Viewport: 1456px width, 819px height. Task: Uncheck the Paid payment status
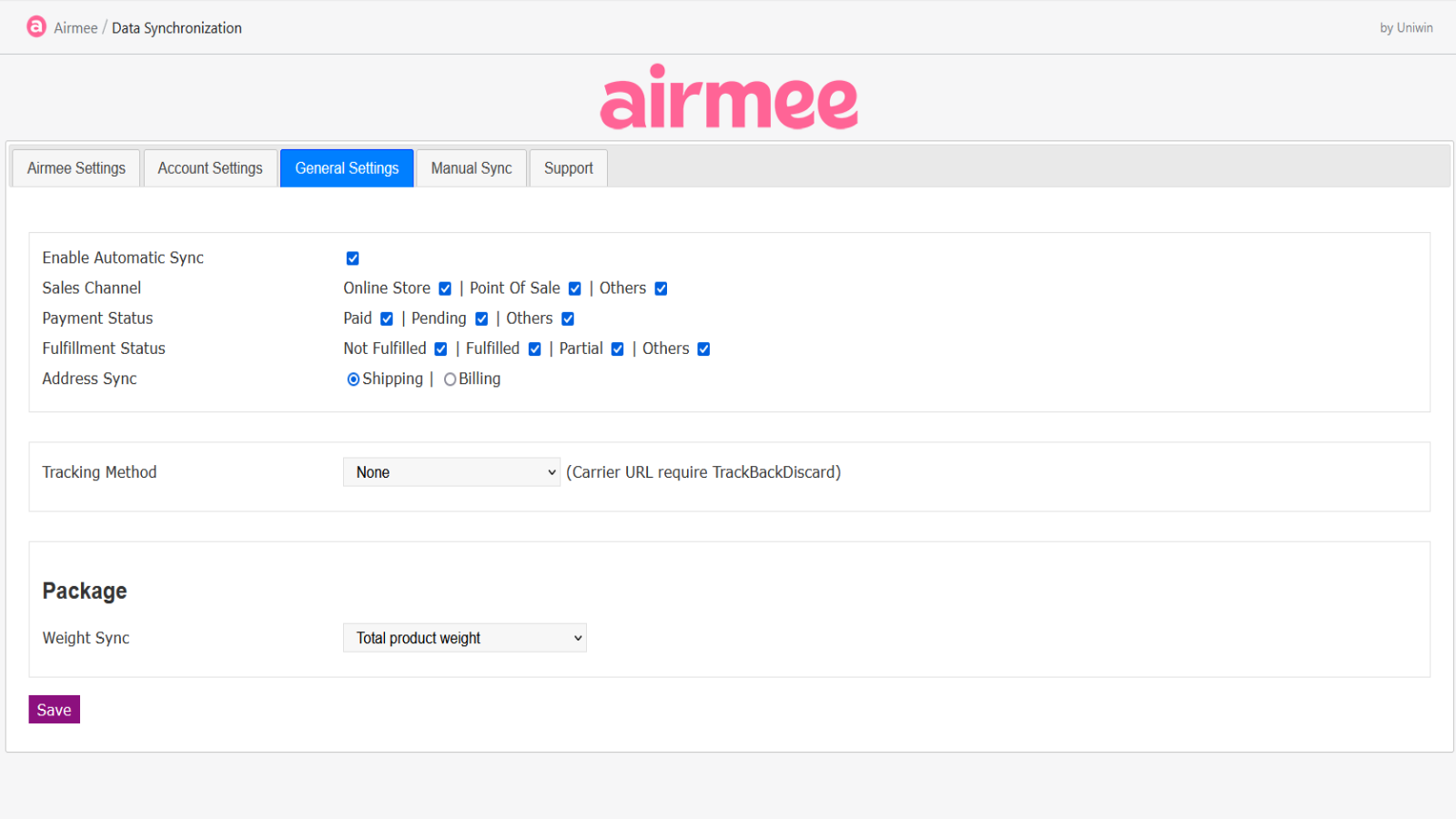387,318
